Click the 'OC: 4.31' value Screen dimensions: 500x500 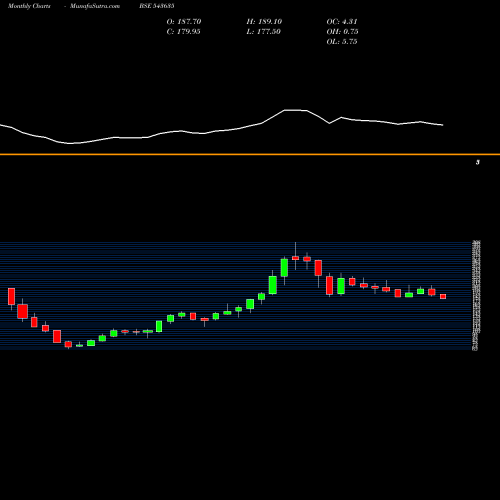342,22
